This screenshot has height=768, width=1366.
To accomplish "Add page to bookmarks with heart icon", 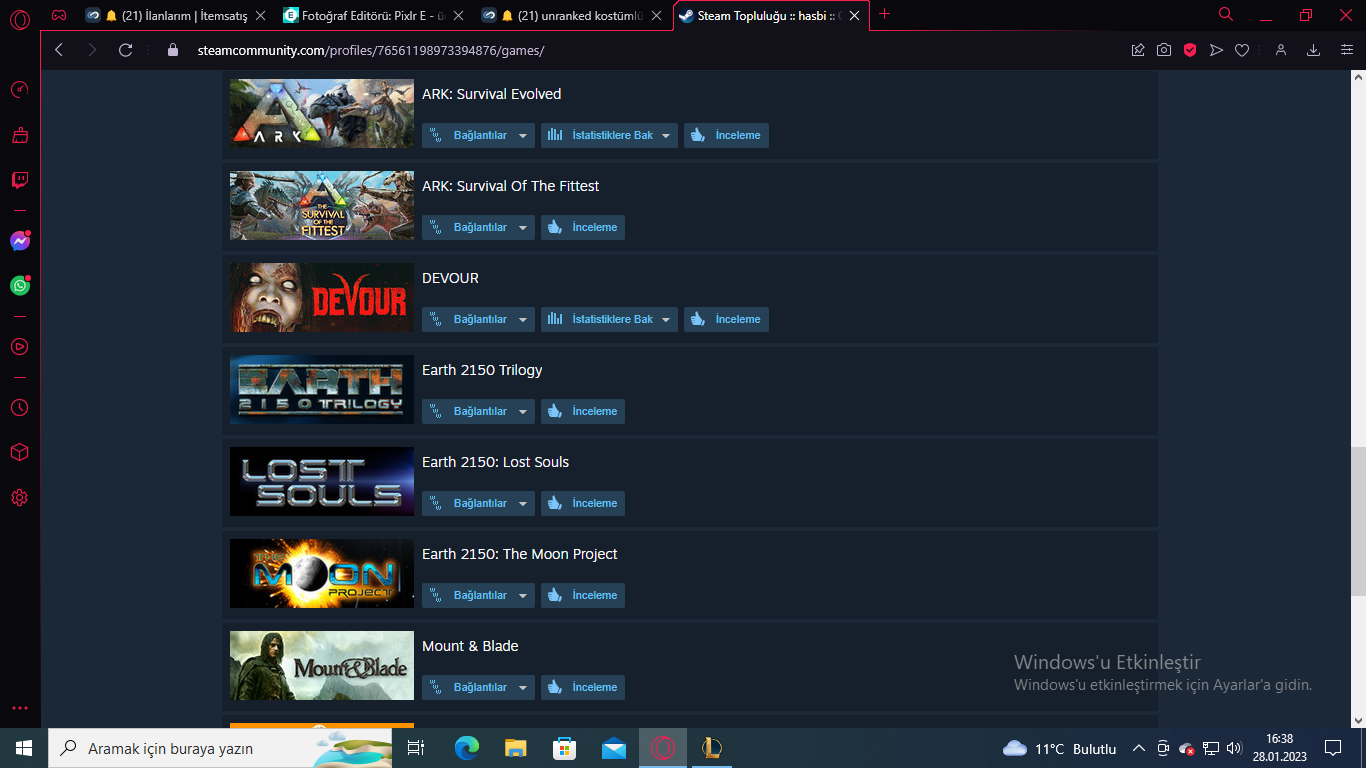I will click(1242, 50).
